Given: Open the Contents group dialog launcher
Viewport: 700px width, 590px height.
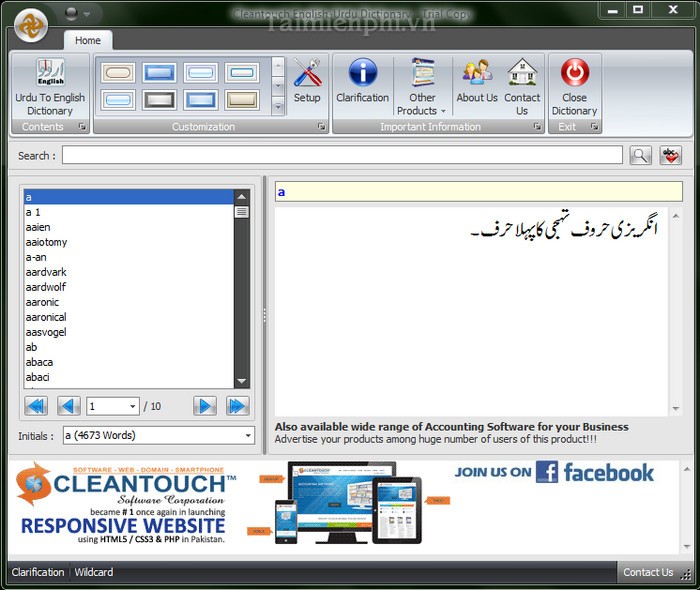Looking at the screenshot, I should (x=82, y=126).
